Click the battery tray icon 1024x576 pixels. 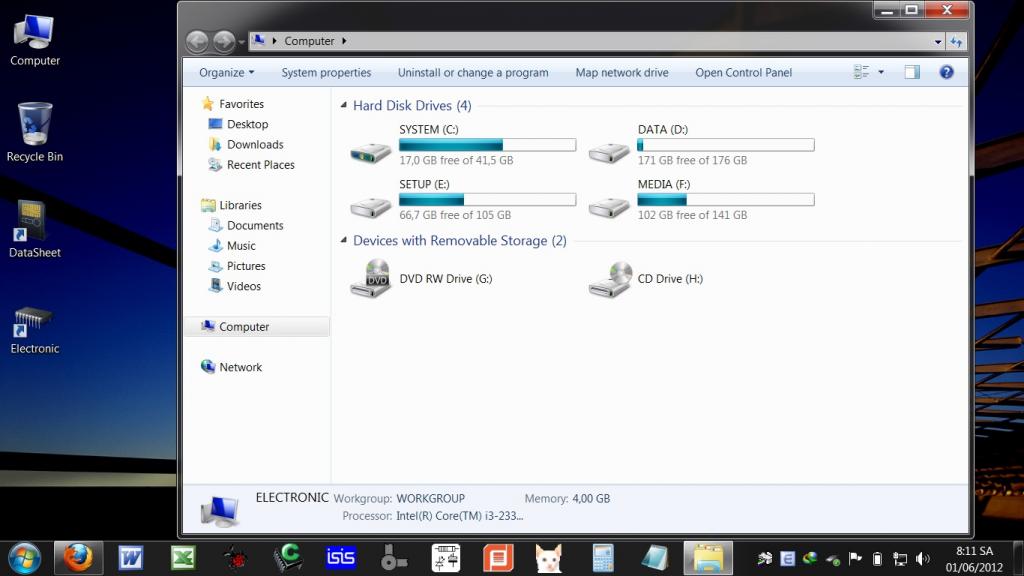click(878, 559)
